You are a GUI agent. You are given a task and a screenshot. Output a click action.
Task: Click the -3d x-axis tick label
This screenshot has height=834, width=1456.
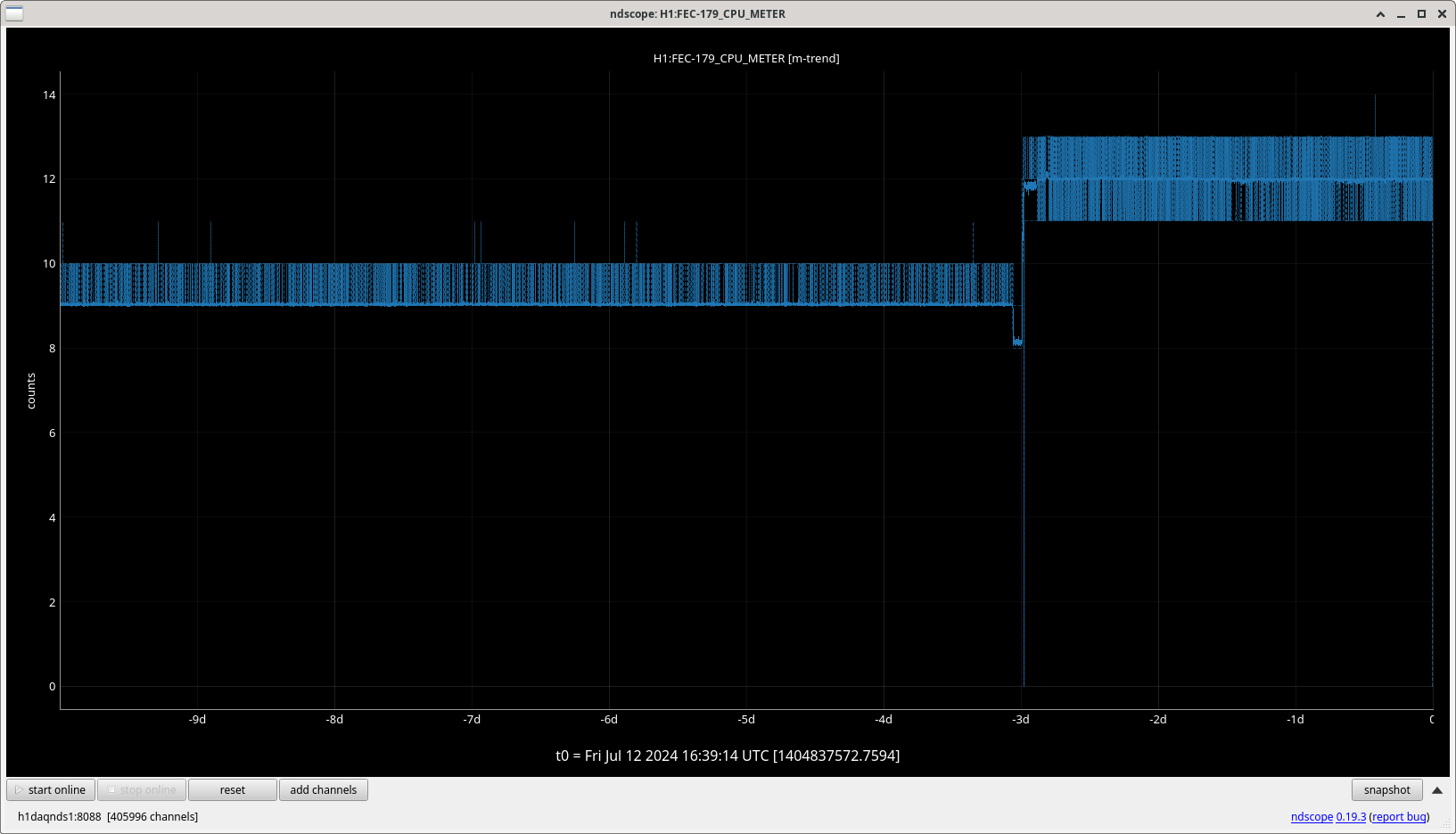(1021, 720)
